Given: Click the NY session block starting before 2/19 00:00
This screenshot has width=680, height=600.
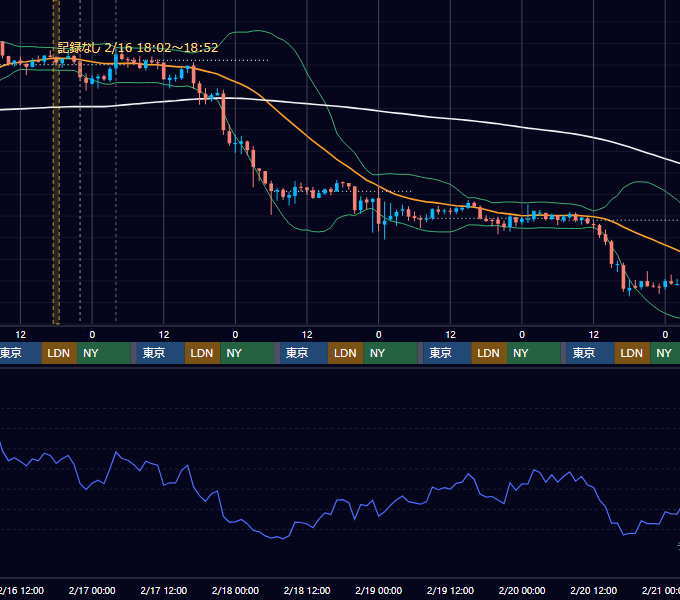Looking at the screenshot, I should 390,353.
